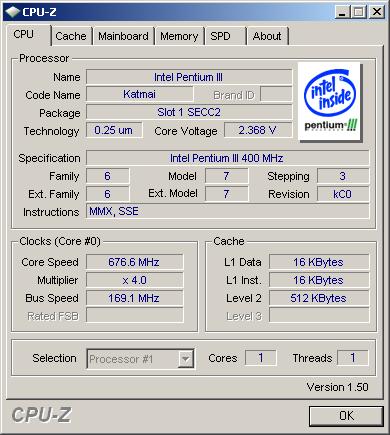Open the Mainboard tab
The width and height of the screenshot is (390, 435).
click(x=123, y=36)
